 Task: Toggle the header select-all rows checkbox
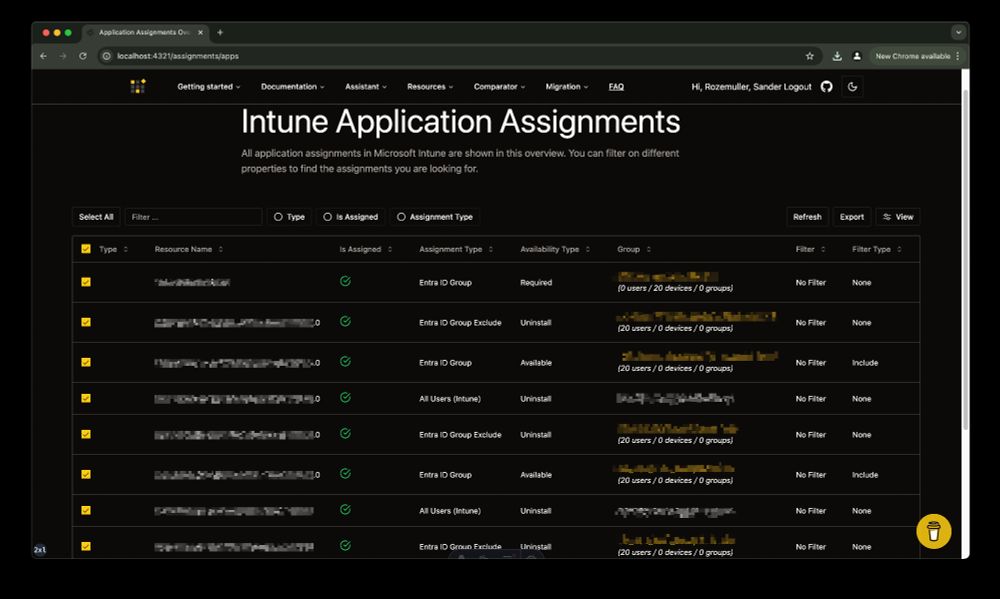[x=86, y=249]
